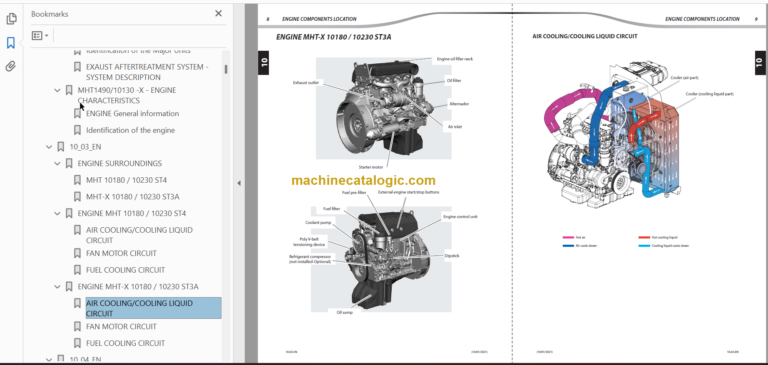Image resolution: width=768 pixels, height=365 pixels.
Task: Select the MHT 10180 / 10230 ST4 bookmark
Action: click(126, 180)
